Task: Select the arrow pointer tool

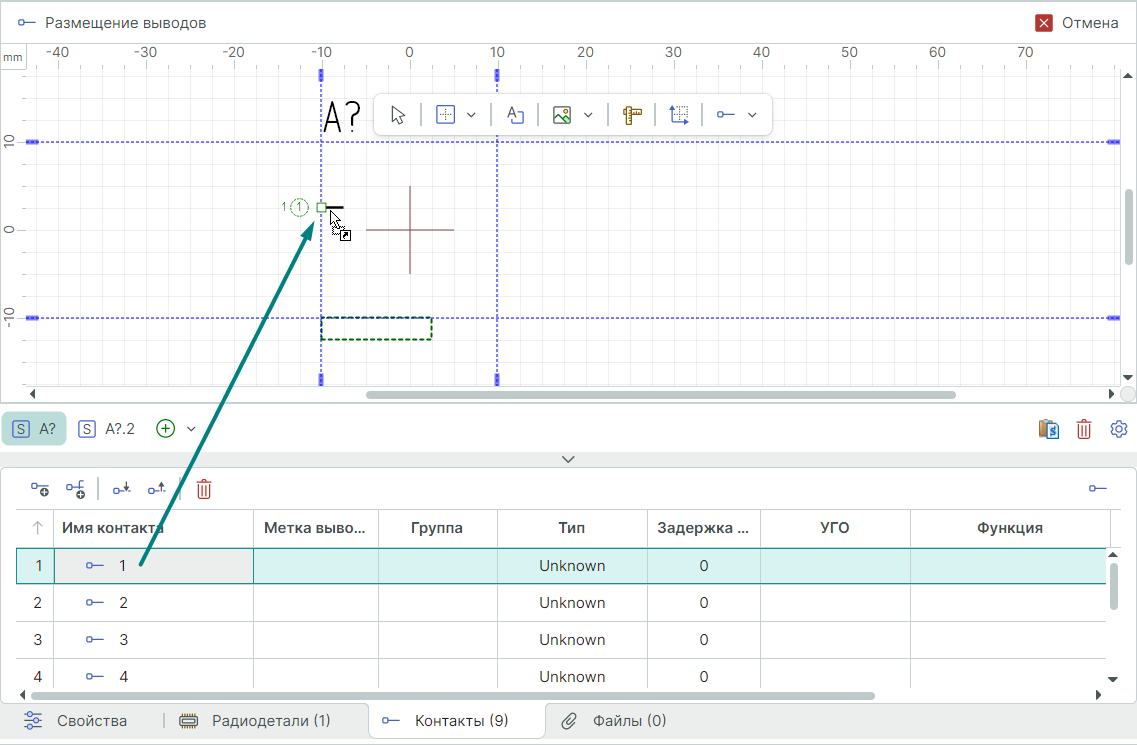Action: (x=399, y=115)
